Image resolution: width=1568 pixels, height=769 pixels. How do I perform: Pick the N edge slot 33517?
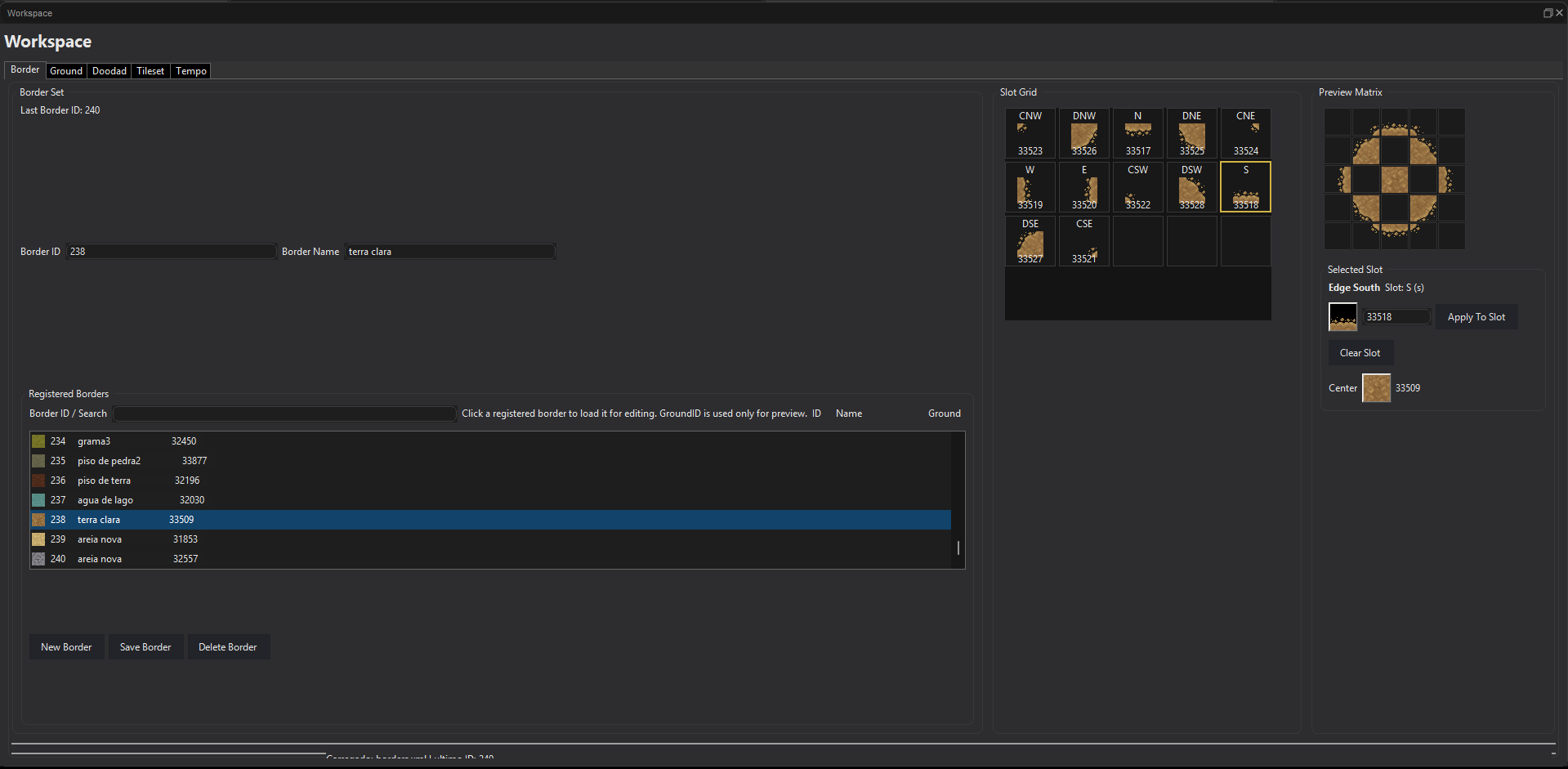click(1137, 132)
